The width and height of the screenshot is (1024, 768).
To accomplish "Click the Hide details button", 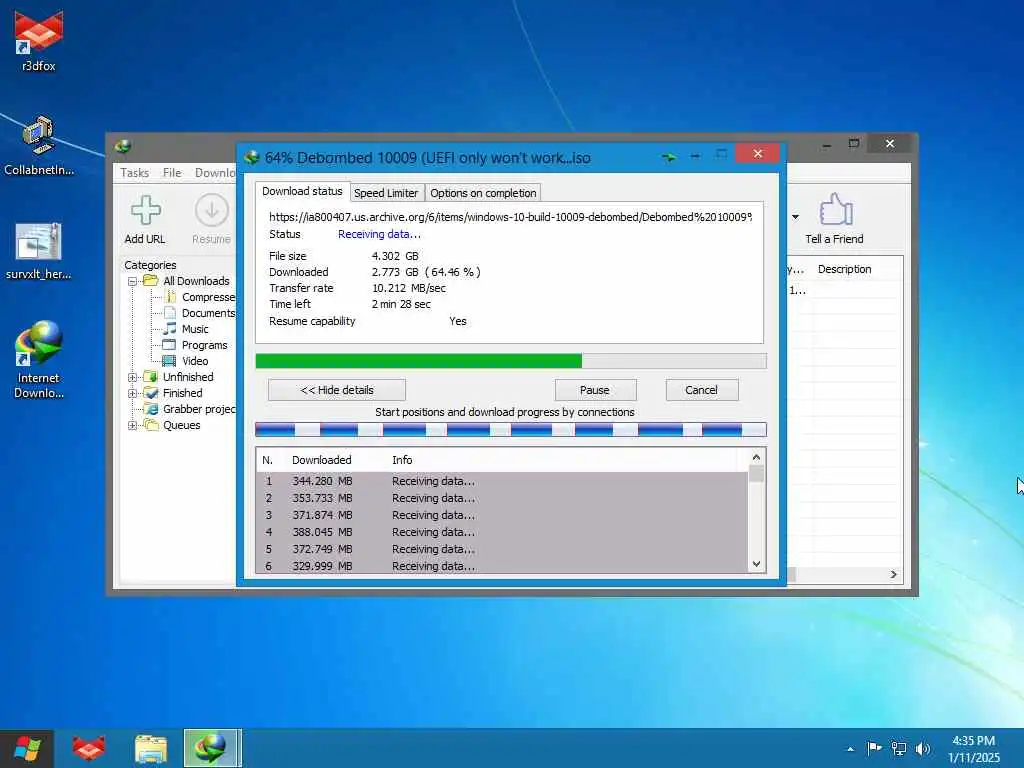I will coord(337,390).
